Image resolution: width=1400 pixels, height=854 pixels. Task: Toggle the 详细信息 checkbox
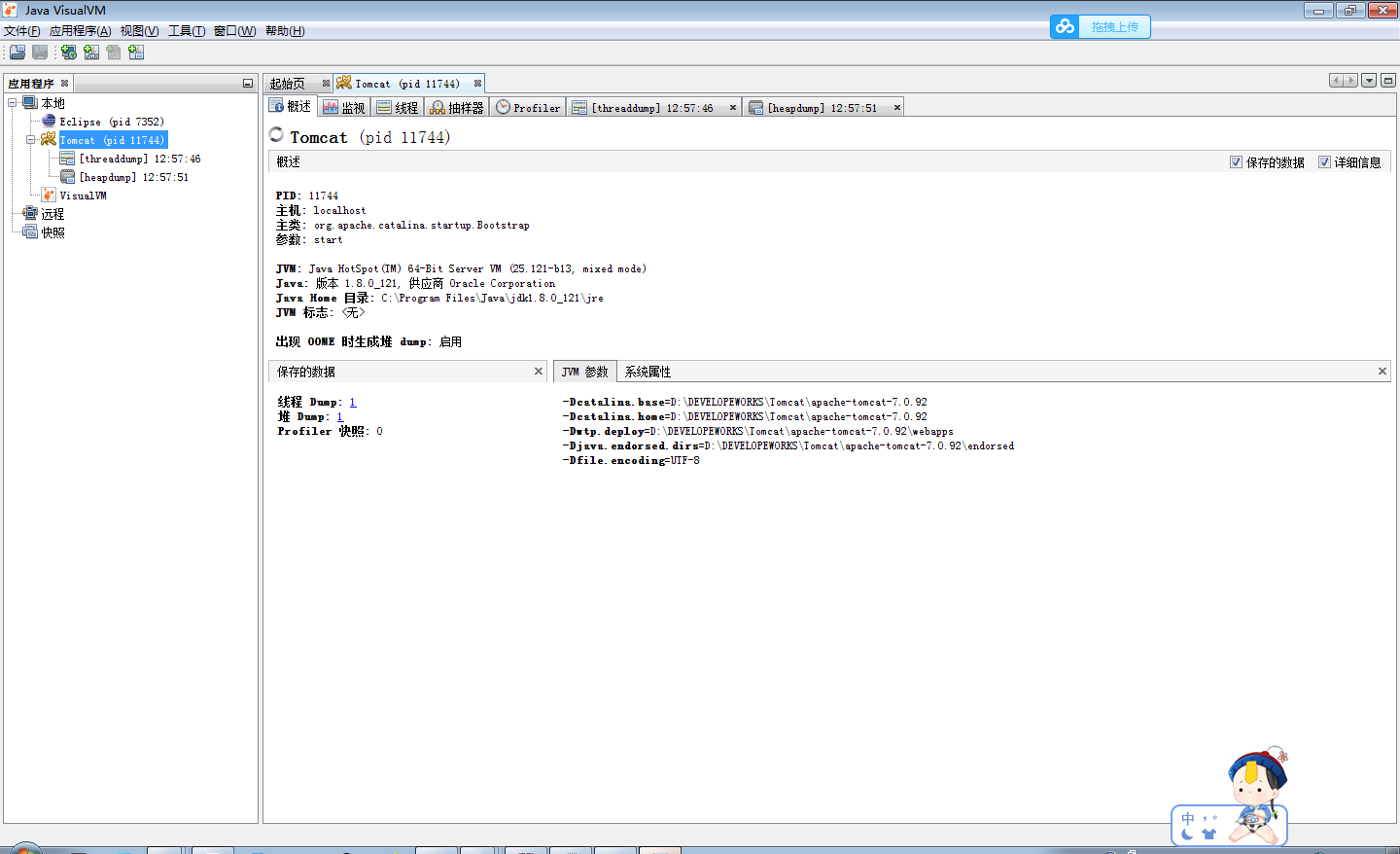[1324, 162]
